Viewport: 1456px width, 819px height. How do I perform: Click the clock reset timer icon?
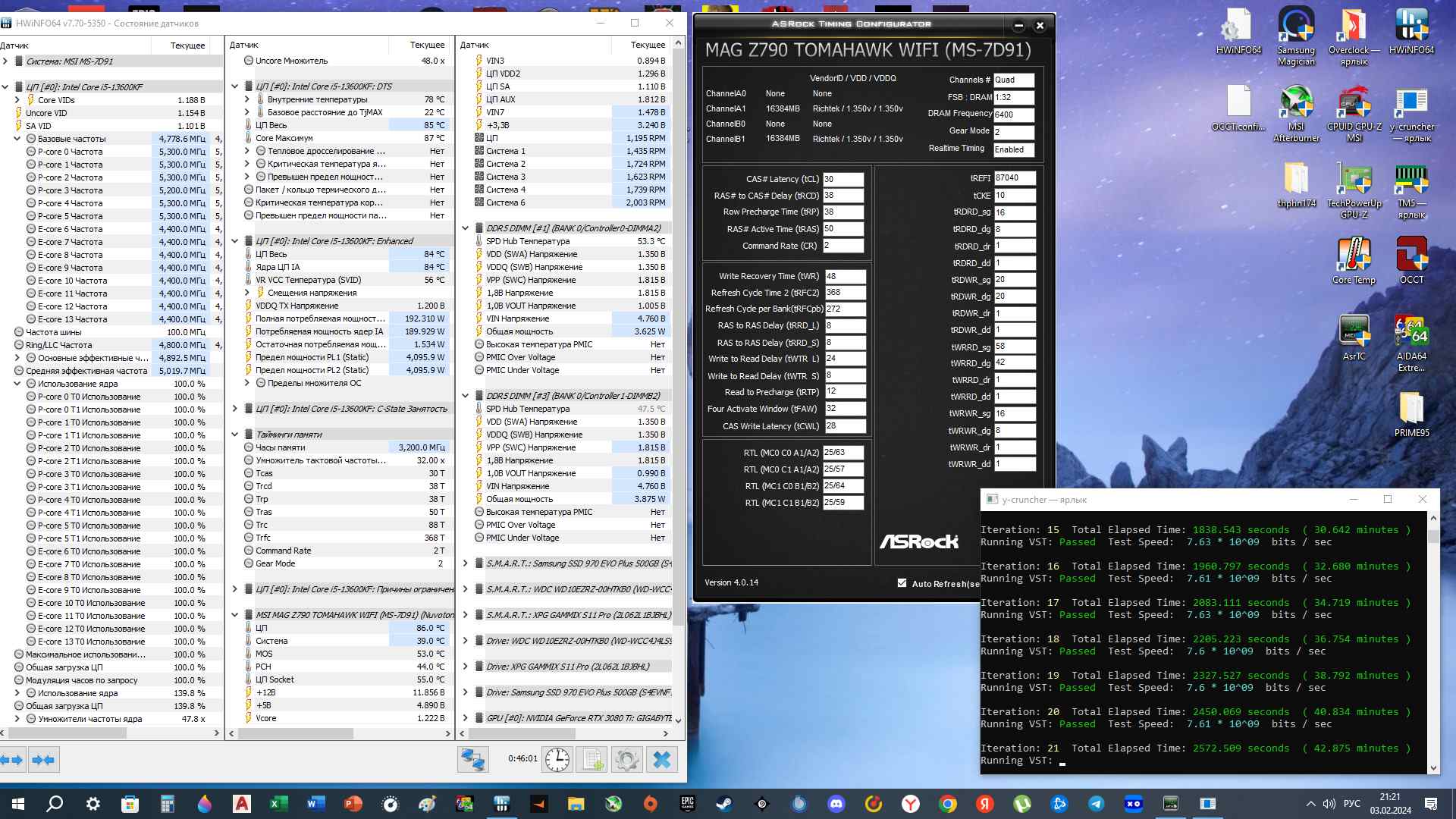click(x=557, y=760)
